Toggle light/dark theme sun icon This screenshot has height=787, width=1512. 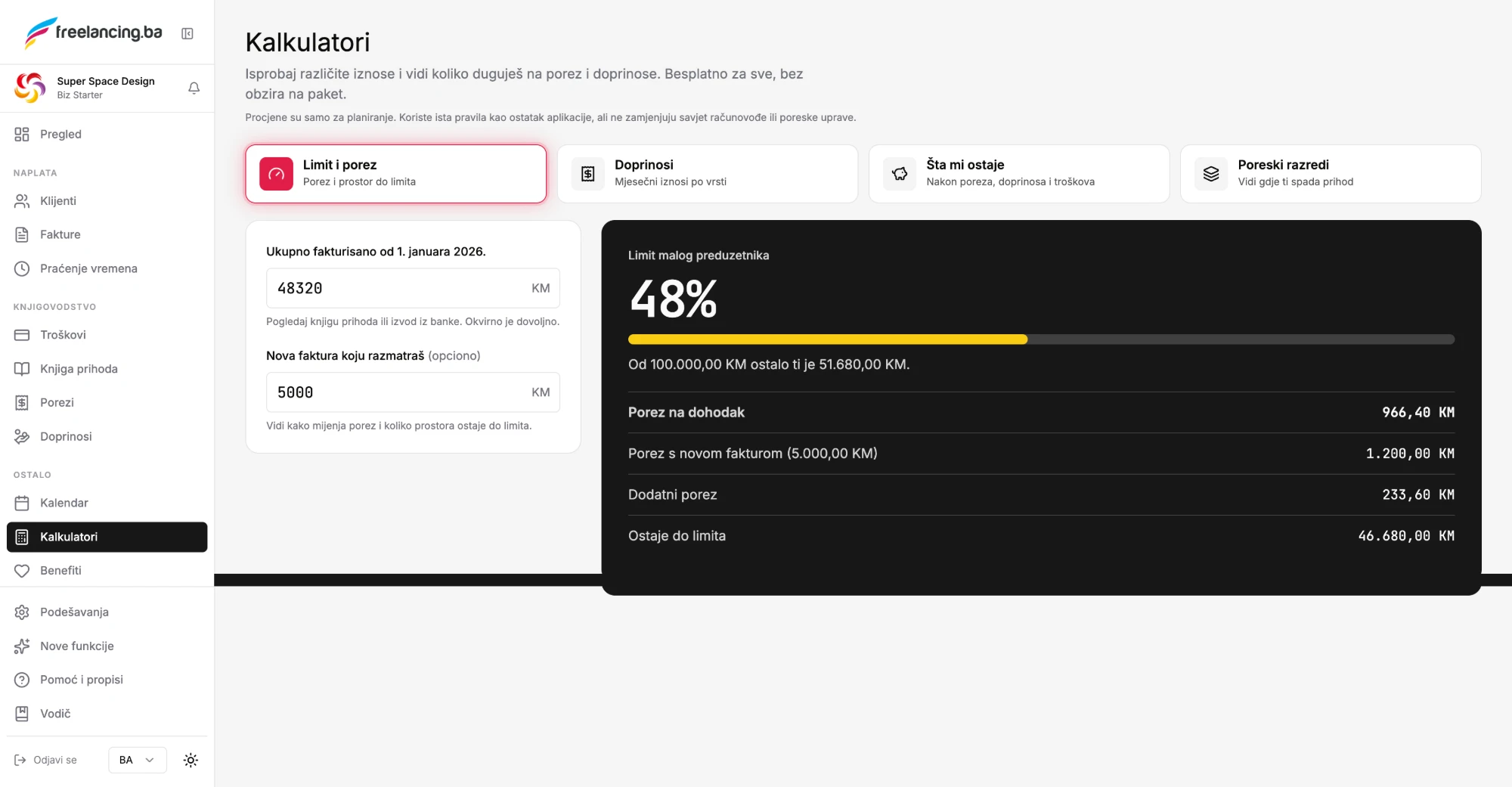tap(191, 760)
